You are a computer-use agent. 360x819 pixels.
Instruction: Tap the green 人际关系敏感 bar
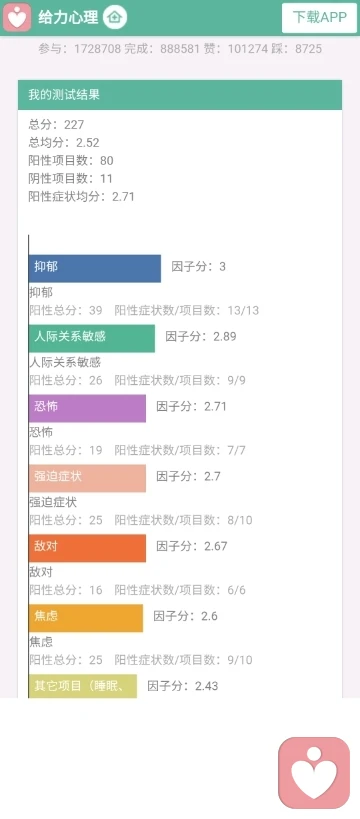pyautogui.click(x=92, y=338)
